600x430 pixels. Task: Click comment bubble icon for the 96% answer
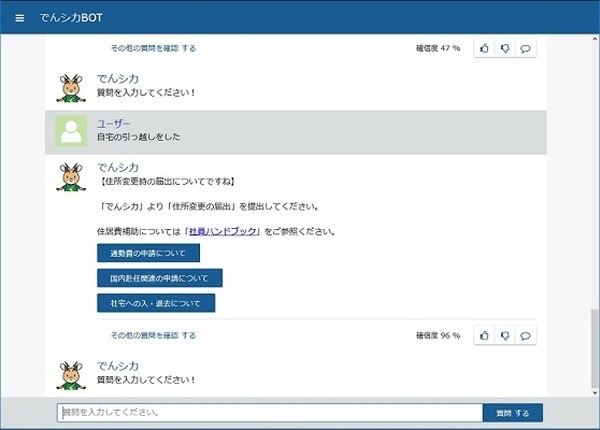[x=525, y=335]
